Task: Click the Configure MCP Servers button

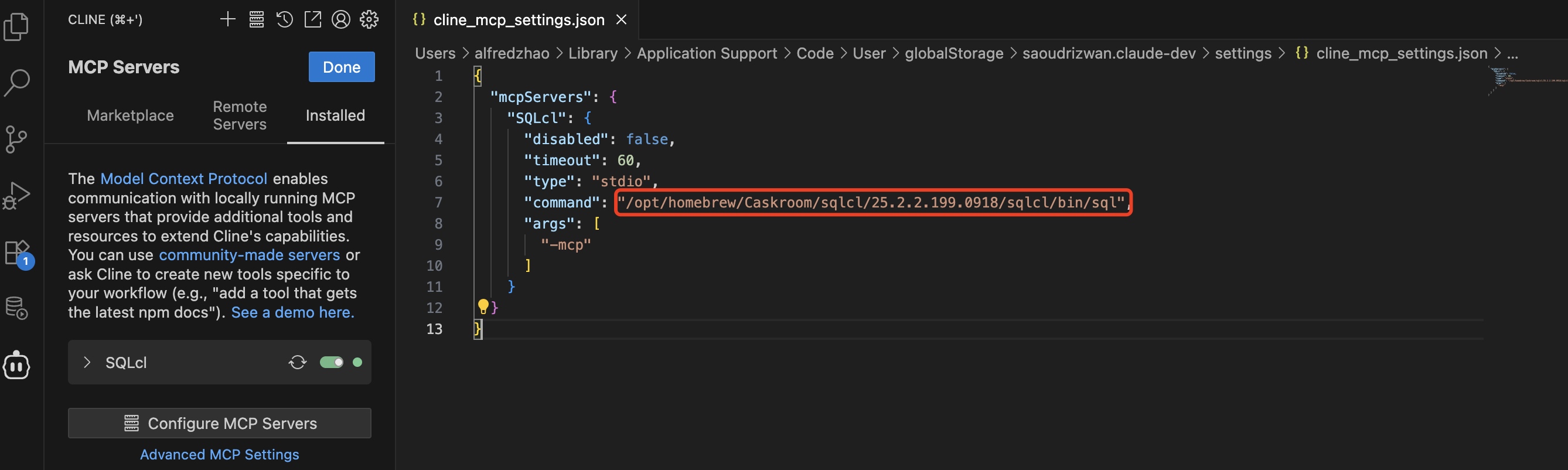Action: [219, 423]
